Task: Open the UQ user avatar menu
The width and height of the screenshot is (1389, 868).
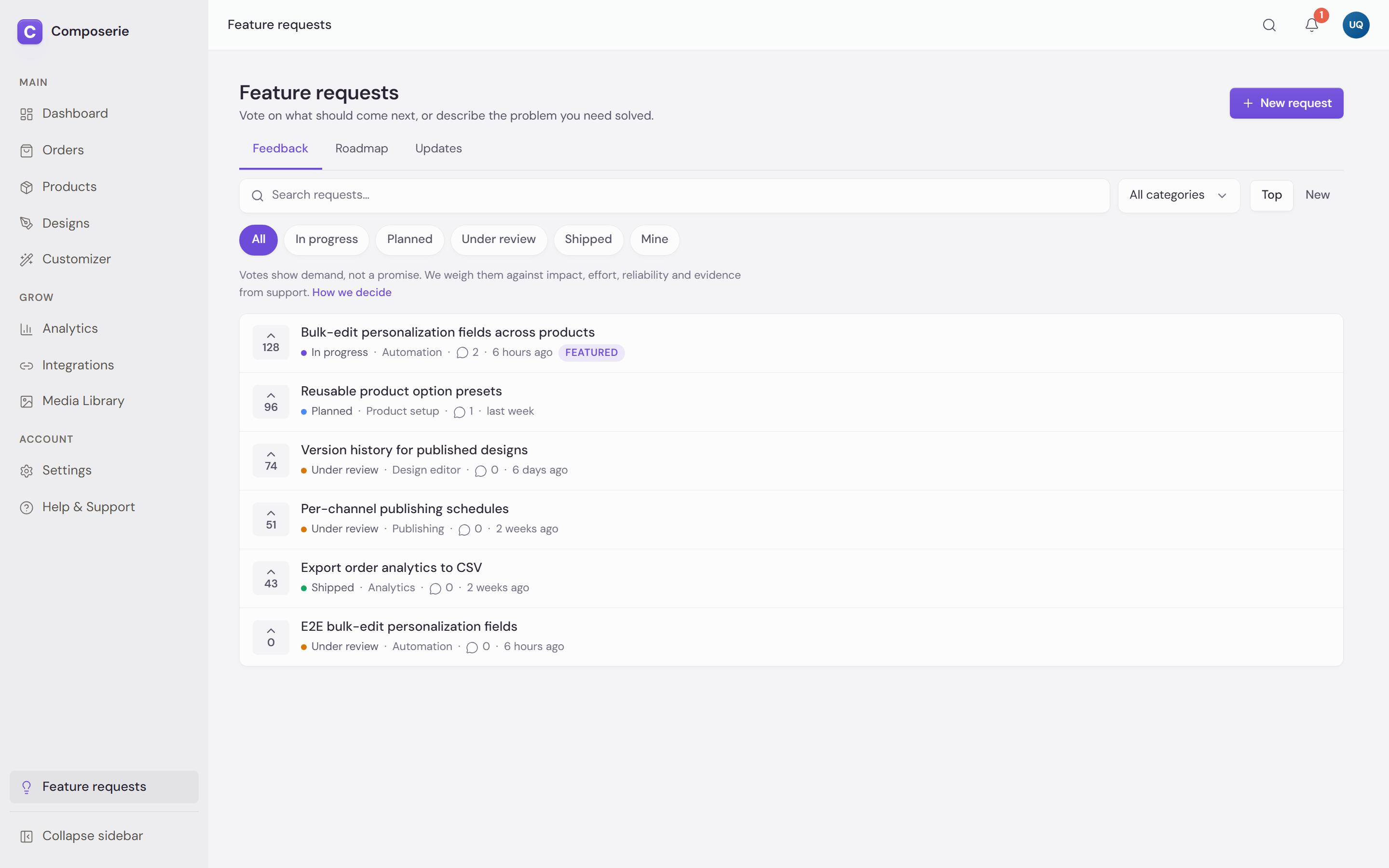Action: [x=1356, y=25]
